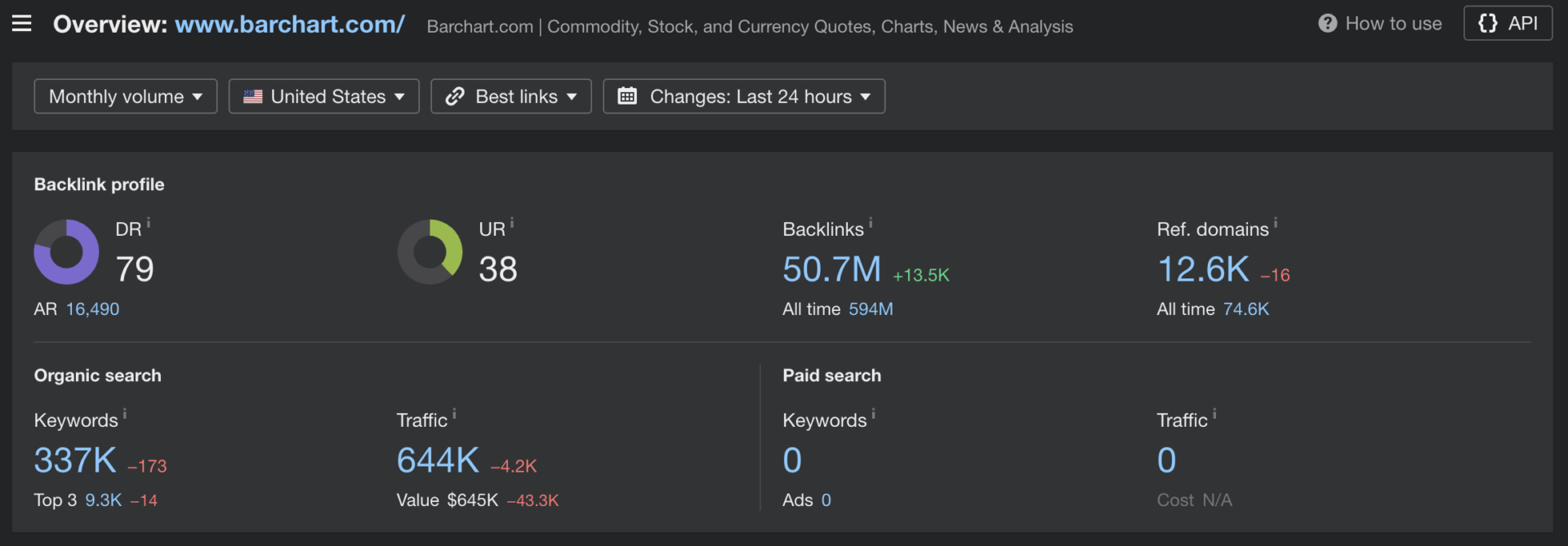
Task: Click the Ref. domains info icon
Action: pos(1276,223)
